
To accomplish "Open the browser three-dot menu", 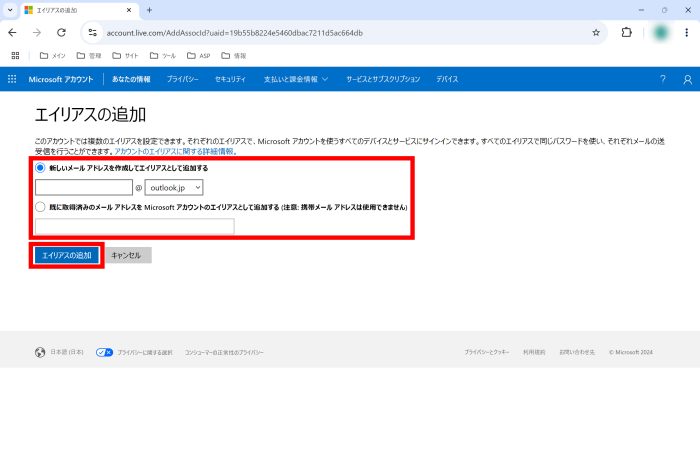I will tap(686, 32).
